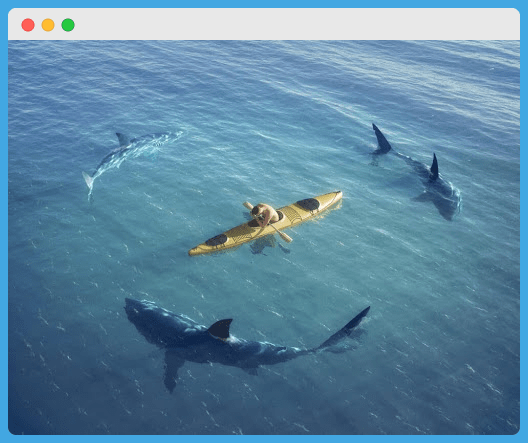The image size is (528, 443).
Task: Click the tail fin of the bottom shark
Action: click(x=347, y=327)
